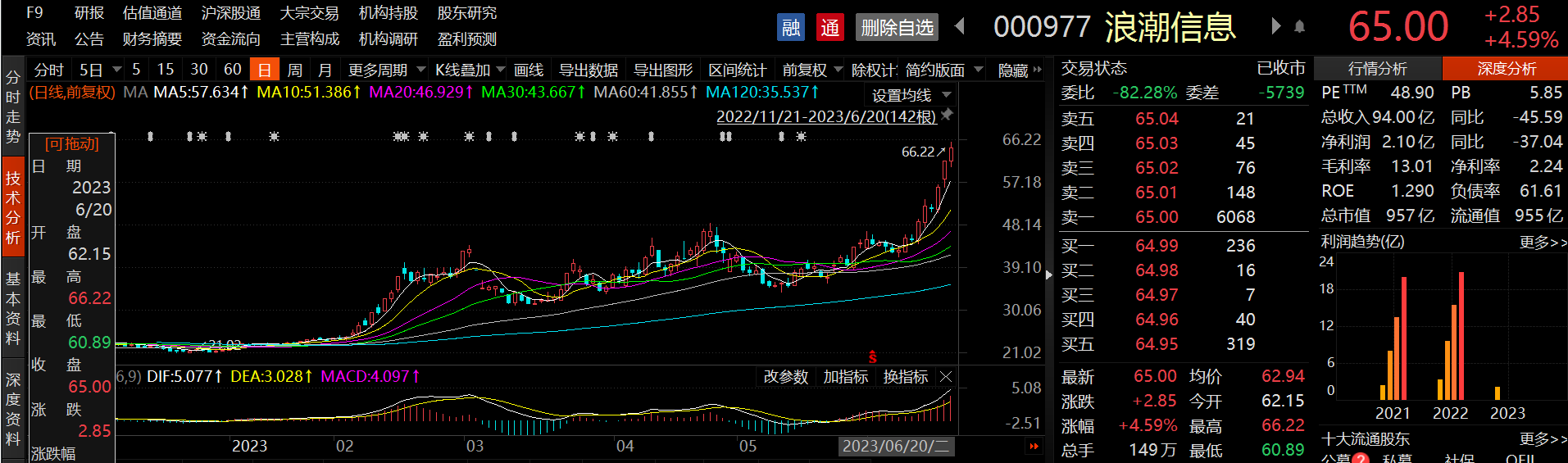Close the MACD indicator panel
1568x463 pixels.
[x=946, y=376]
